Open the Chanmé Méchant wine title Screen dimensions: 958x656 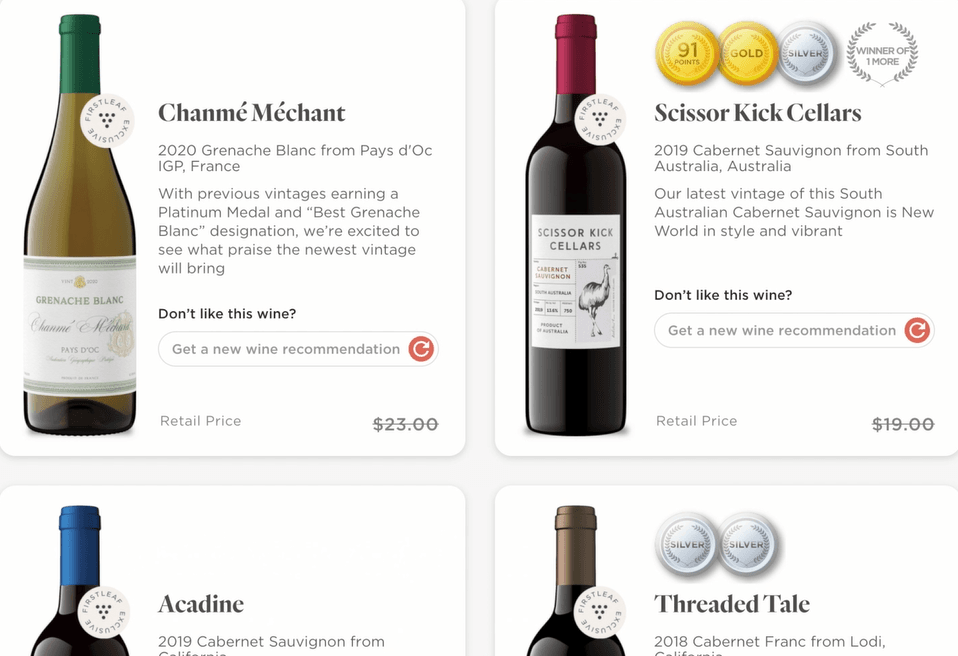coord(251,113)
